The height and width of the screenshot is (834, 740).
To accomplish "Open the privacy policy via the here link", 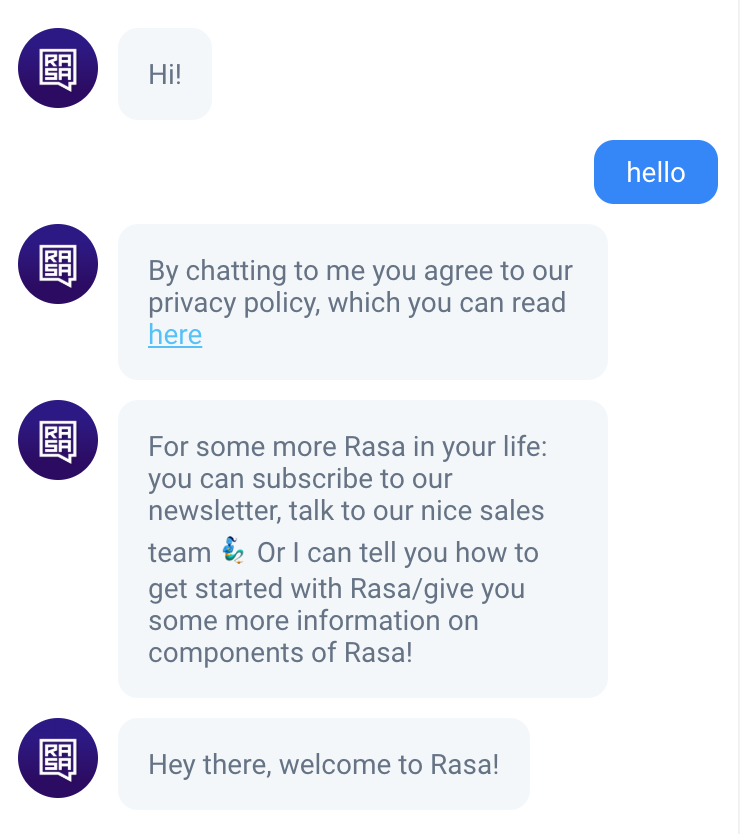I will (x=175, y=335).
